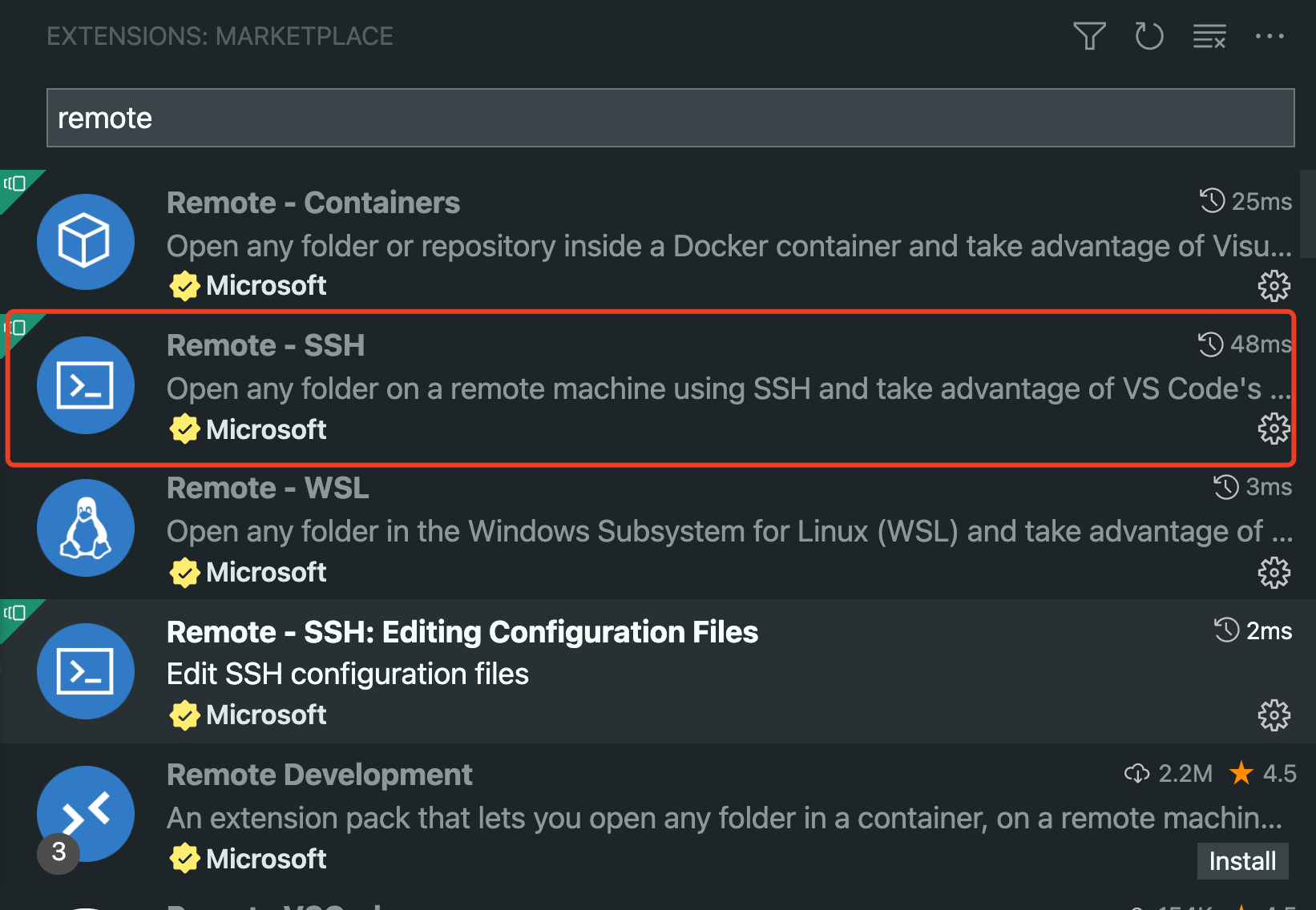Click the refresh extensions icon

pos(1149,36)
